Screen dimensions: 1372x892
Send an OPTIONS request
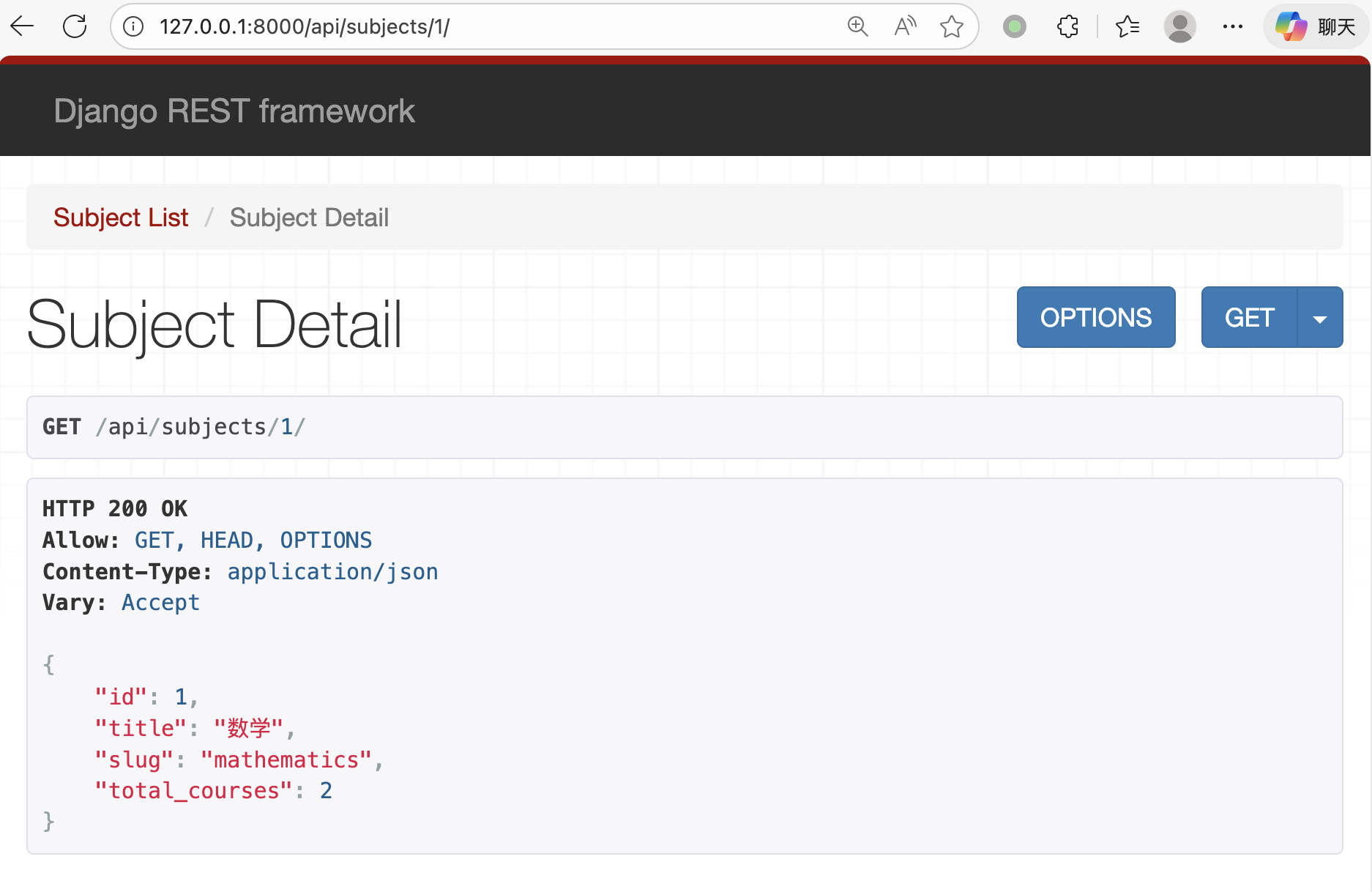point(1096,317)
